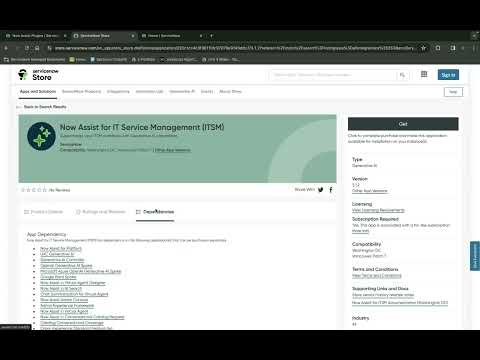
Task: Click the Help button below Sign In
Action: pyautogui.click(x=453, y=92)
